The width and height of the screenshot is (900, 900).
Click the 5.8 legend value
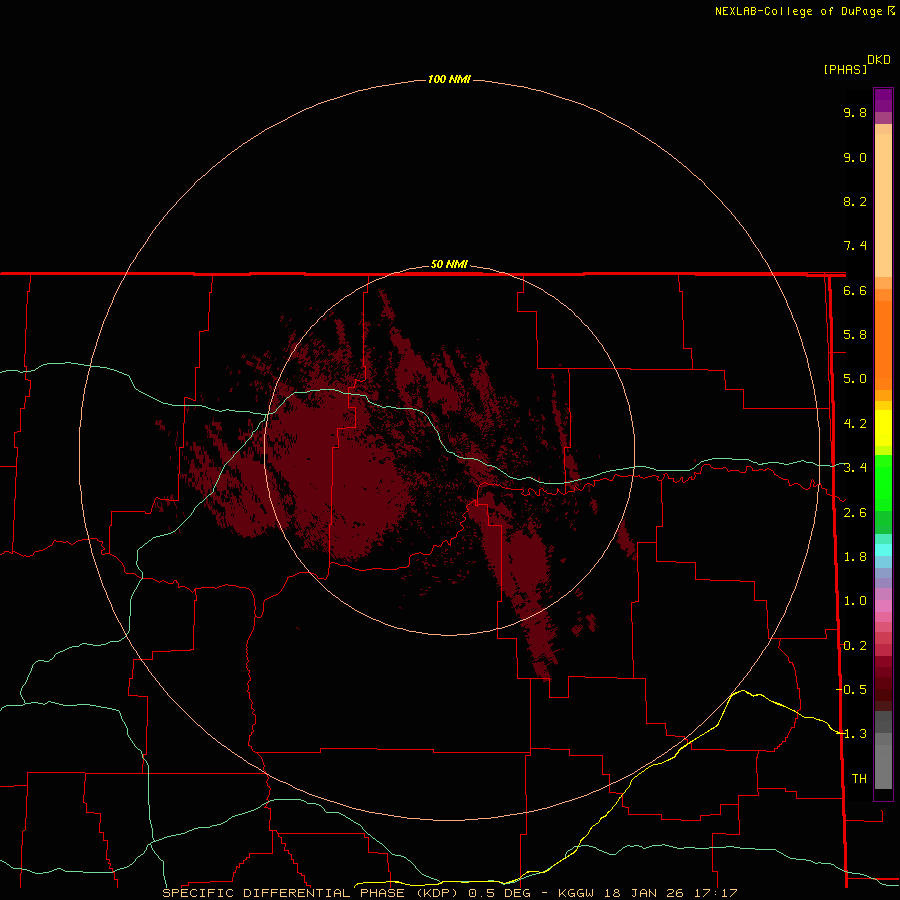(x=855, y=335)
